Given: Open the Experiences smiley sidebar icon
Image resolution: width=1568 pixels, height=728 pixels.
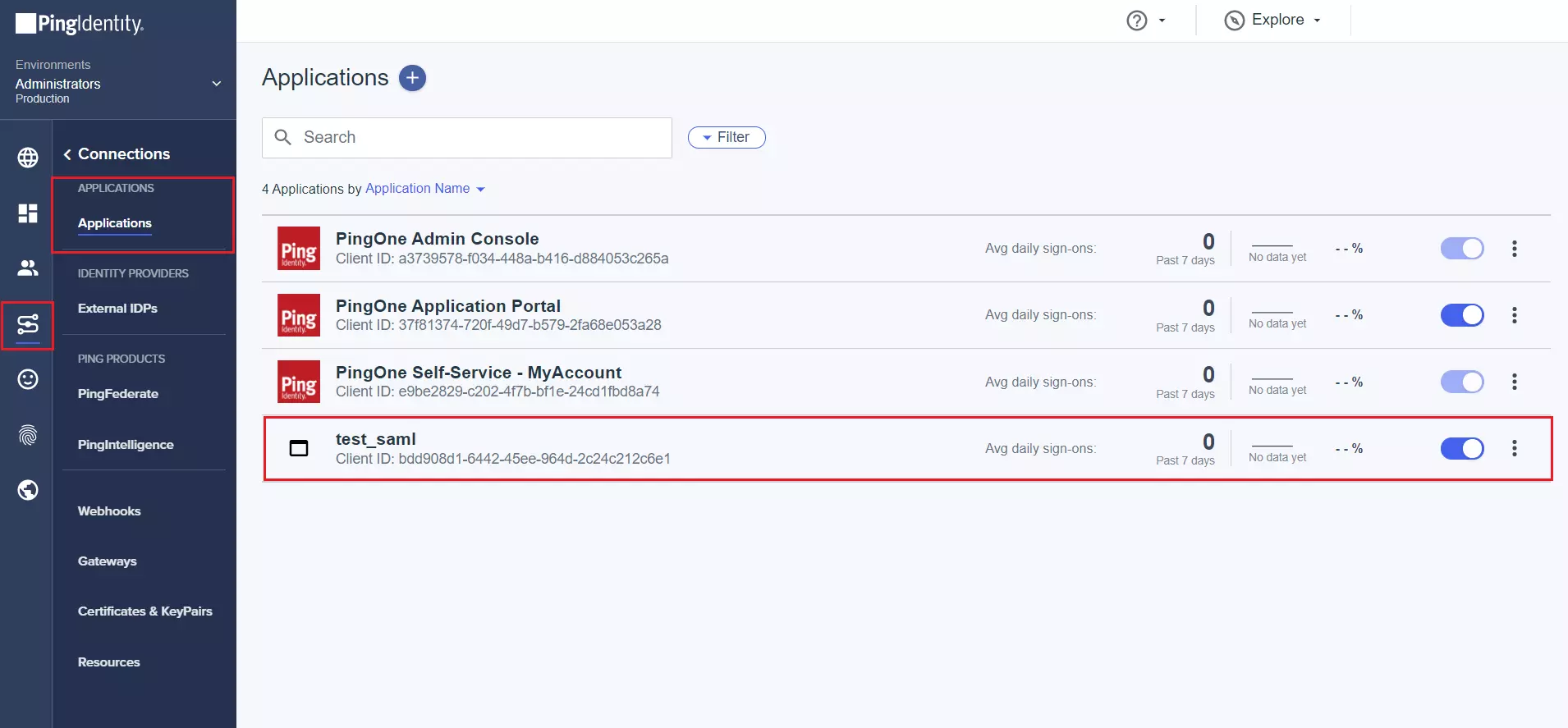Looking at the screenshot, I should [x=28, y=379].
